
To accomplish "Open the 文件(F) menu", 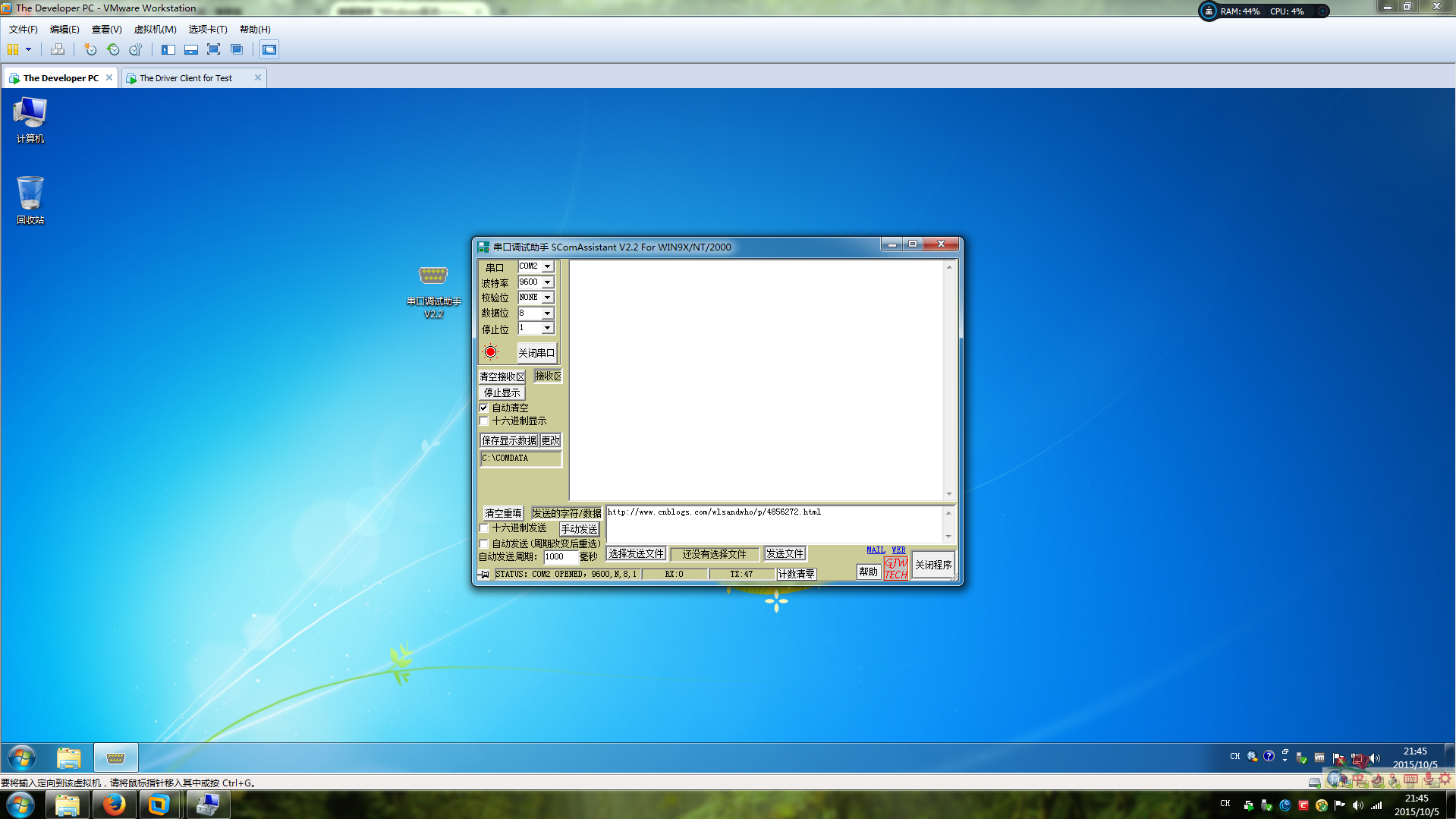I will point(23,29).
